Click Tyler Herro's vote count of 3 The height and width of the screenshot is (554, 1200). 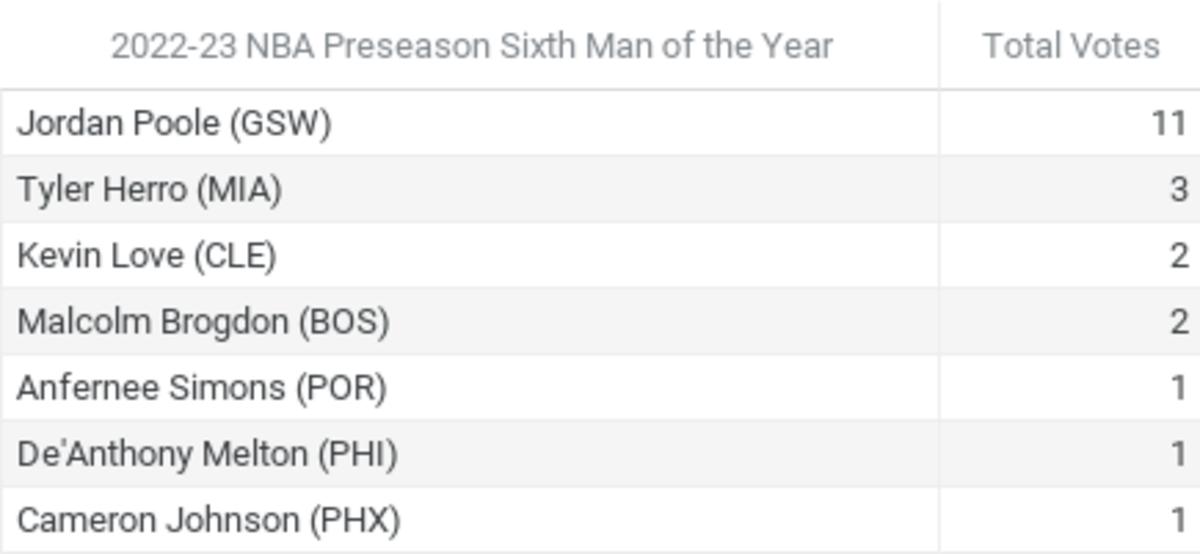tap(1178, 189)
